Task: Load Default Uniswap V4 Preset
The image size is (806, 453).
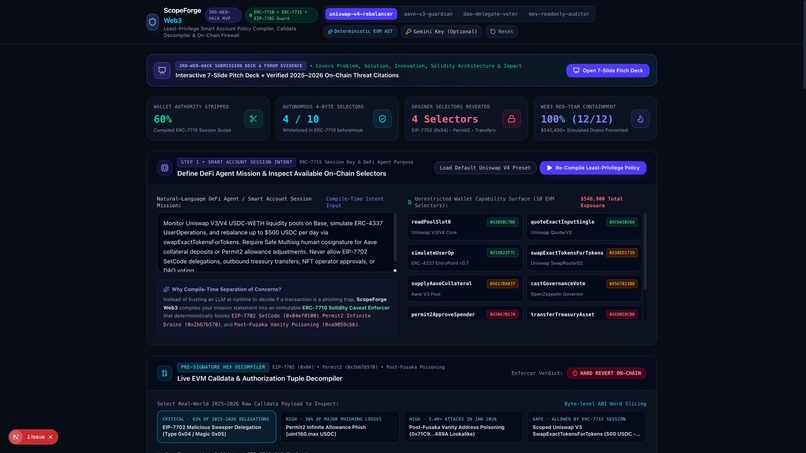Action: coord(485,168)
